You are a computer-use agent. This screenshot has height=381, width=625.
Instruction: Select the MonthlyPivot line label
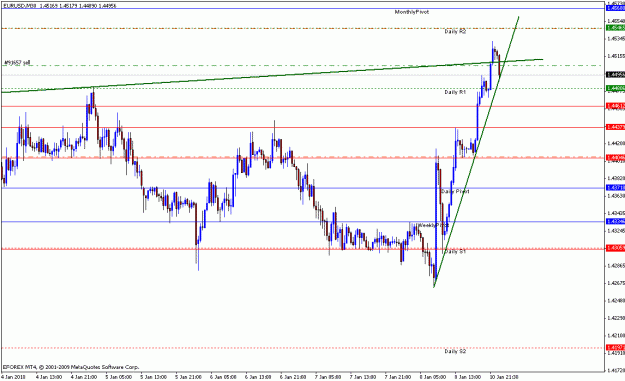click(412, 12)
